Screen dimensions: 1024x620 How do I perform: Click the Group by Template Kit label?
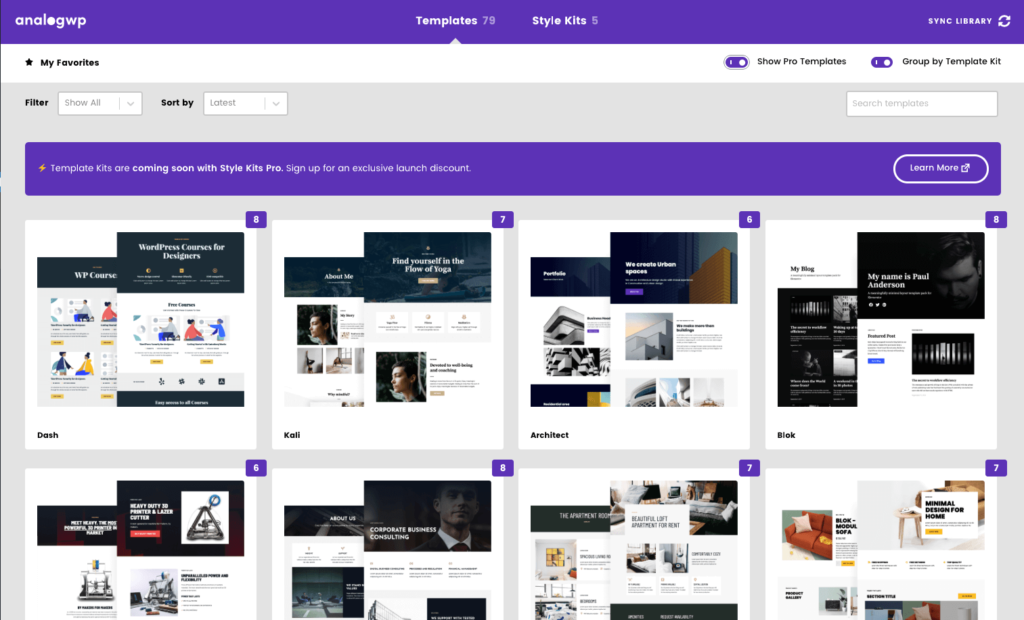952,61
